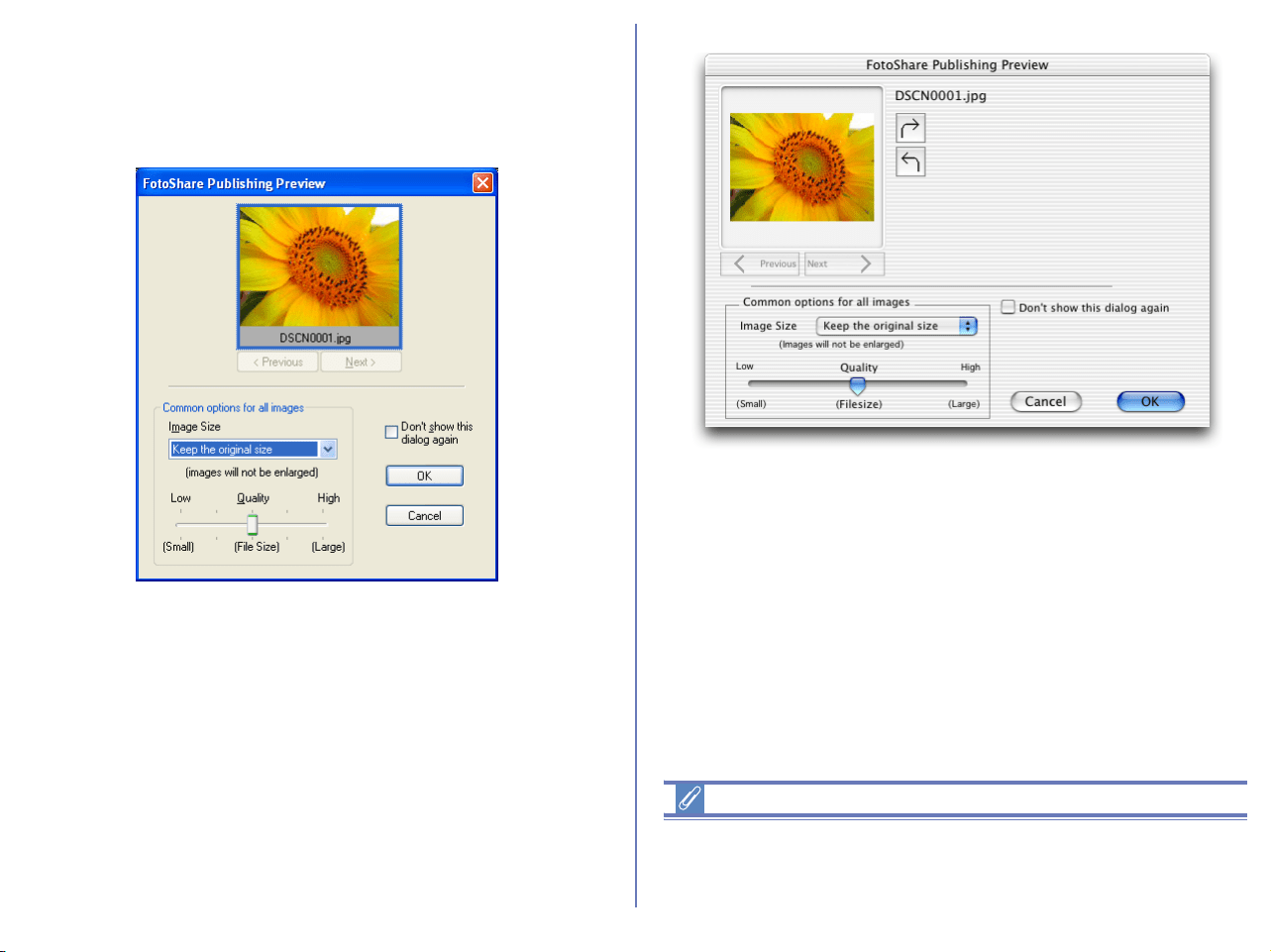The height and width of the screenshot is (952, 1271).
Task: Rotate image counterclockwise in Mac preview dialog
Action: pyautogui.click(x=910, y=161)
